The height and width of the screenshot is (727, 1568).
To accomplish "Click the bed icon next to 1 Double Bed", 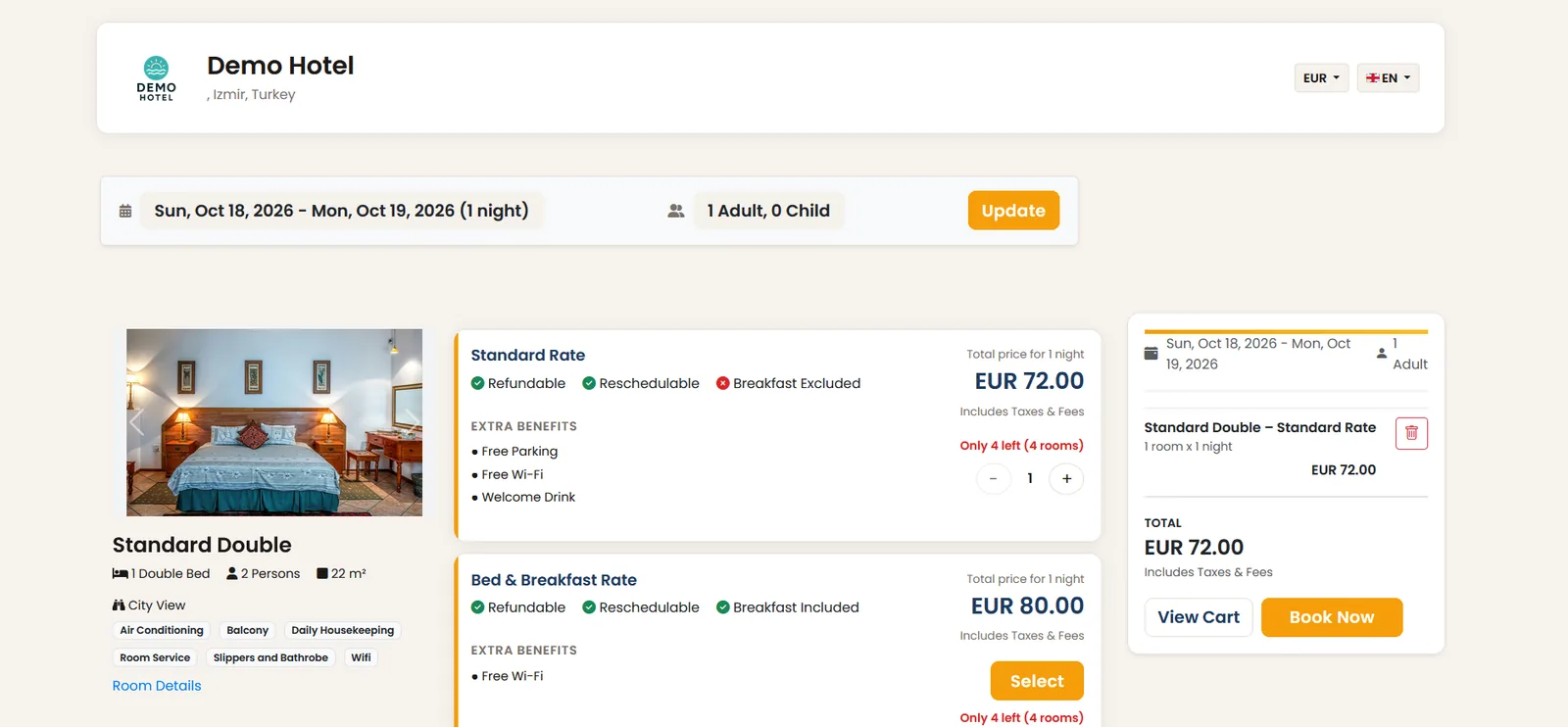I will click(x=120, y=573).
